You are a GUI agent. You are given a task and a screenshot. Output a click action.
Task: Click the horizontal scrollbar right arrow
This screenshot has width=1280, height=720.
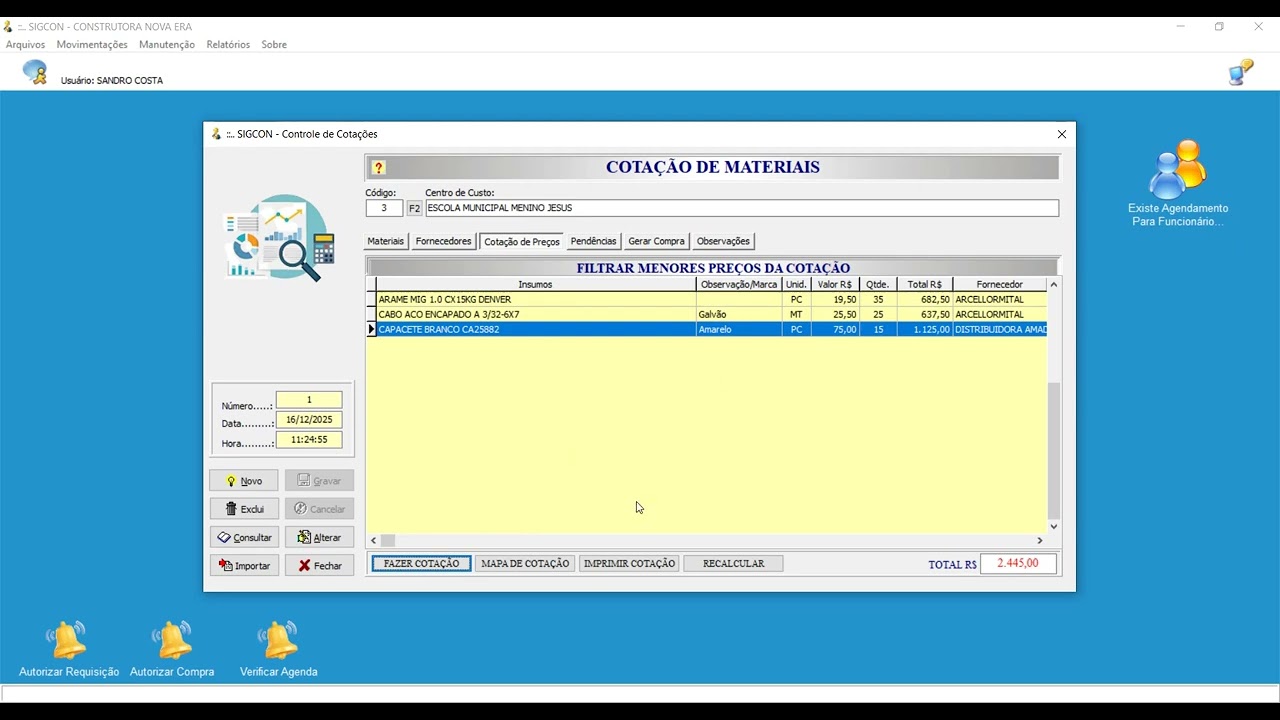click(1039, 541)
